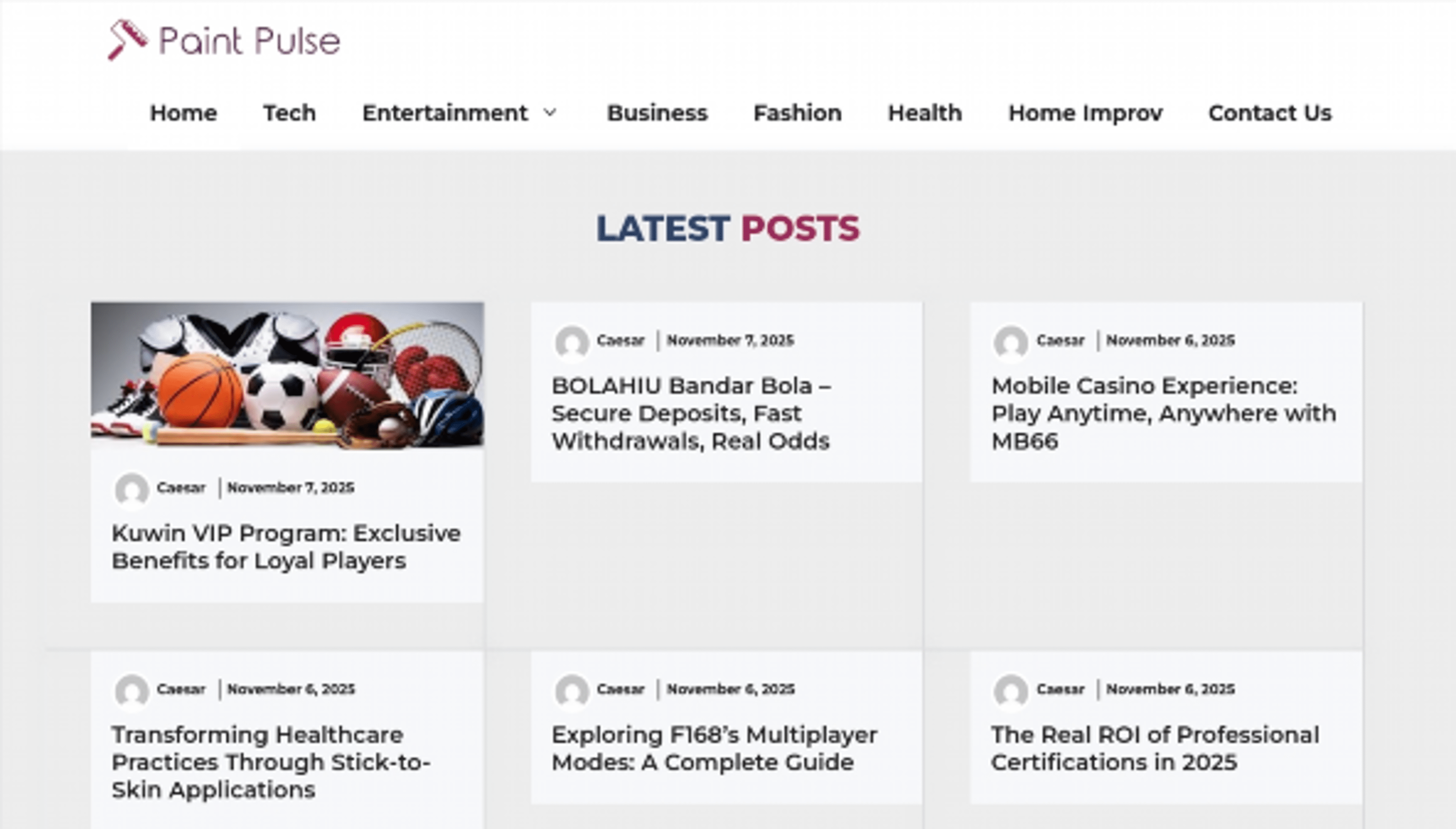Screen dimensions: 1456x829
Task: Select Home Improv in navigation
Action: (1085, 113)
